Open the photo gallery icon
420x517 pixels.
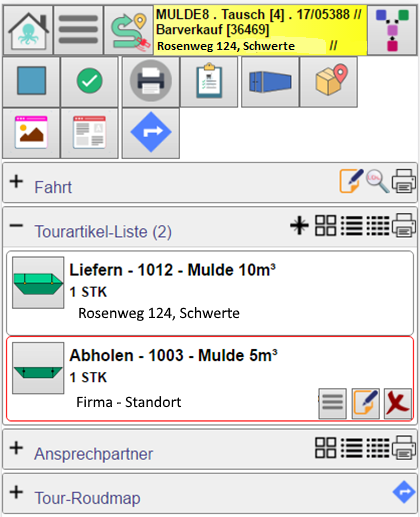pyautogui.click(x=31, y=133)
